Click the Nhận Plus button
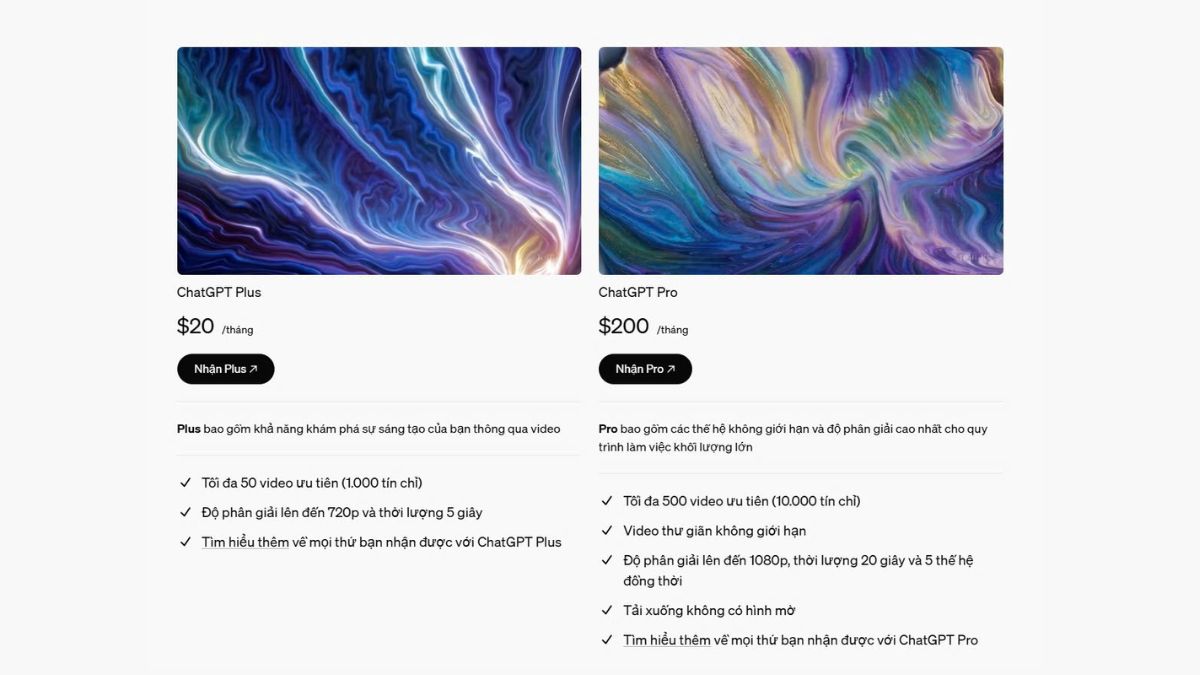Screen dimensions: 1200x675 point(226,369)
